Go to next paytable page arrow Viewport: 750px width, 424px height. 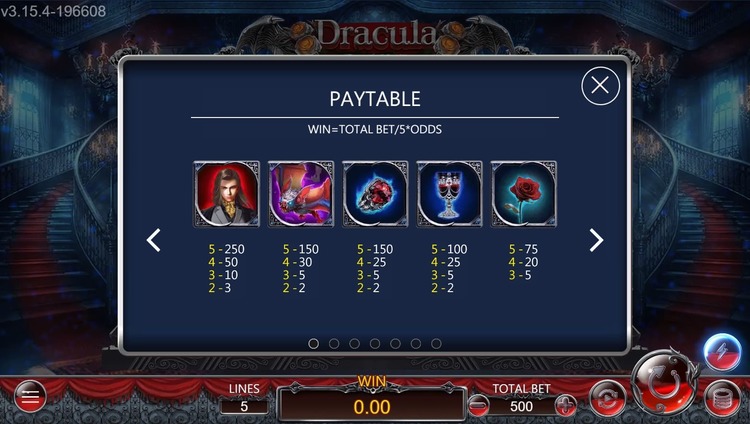pos(596,240)
